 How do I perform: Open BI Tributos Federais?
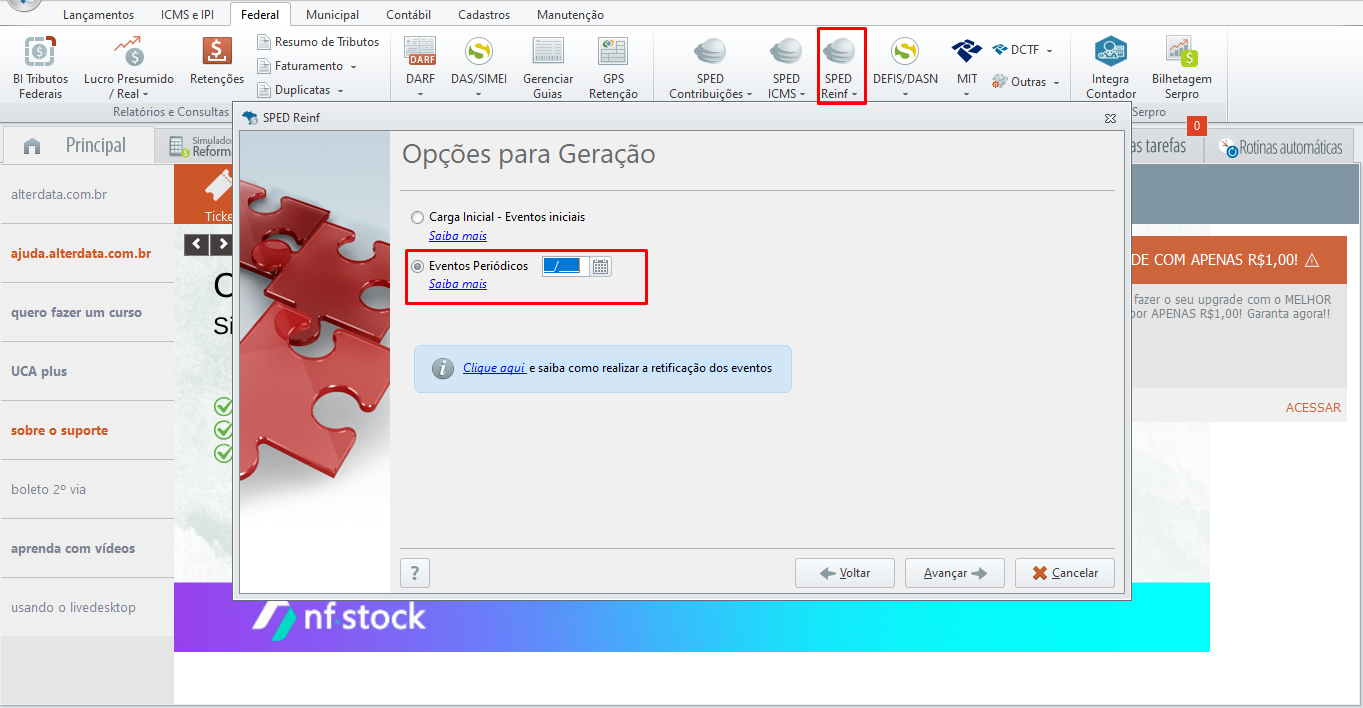click(40, 67)
